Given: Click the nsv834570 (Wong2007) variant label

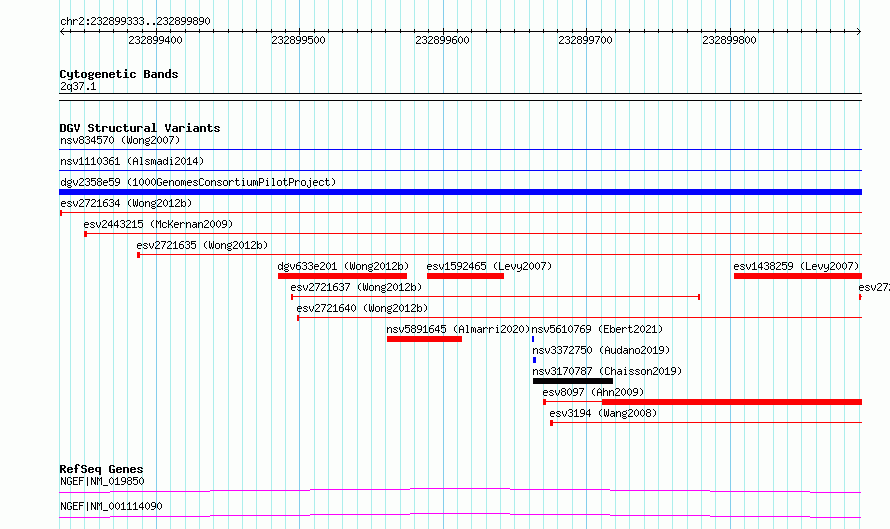Looking at the screenshot, I should point(120,140).
